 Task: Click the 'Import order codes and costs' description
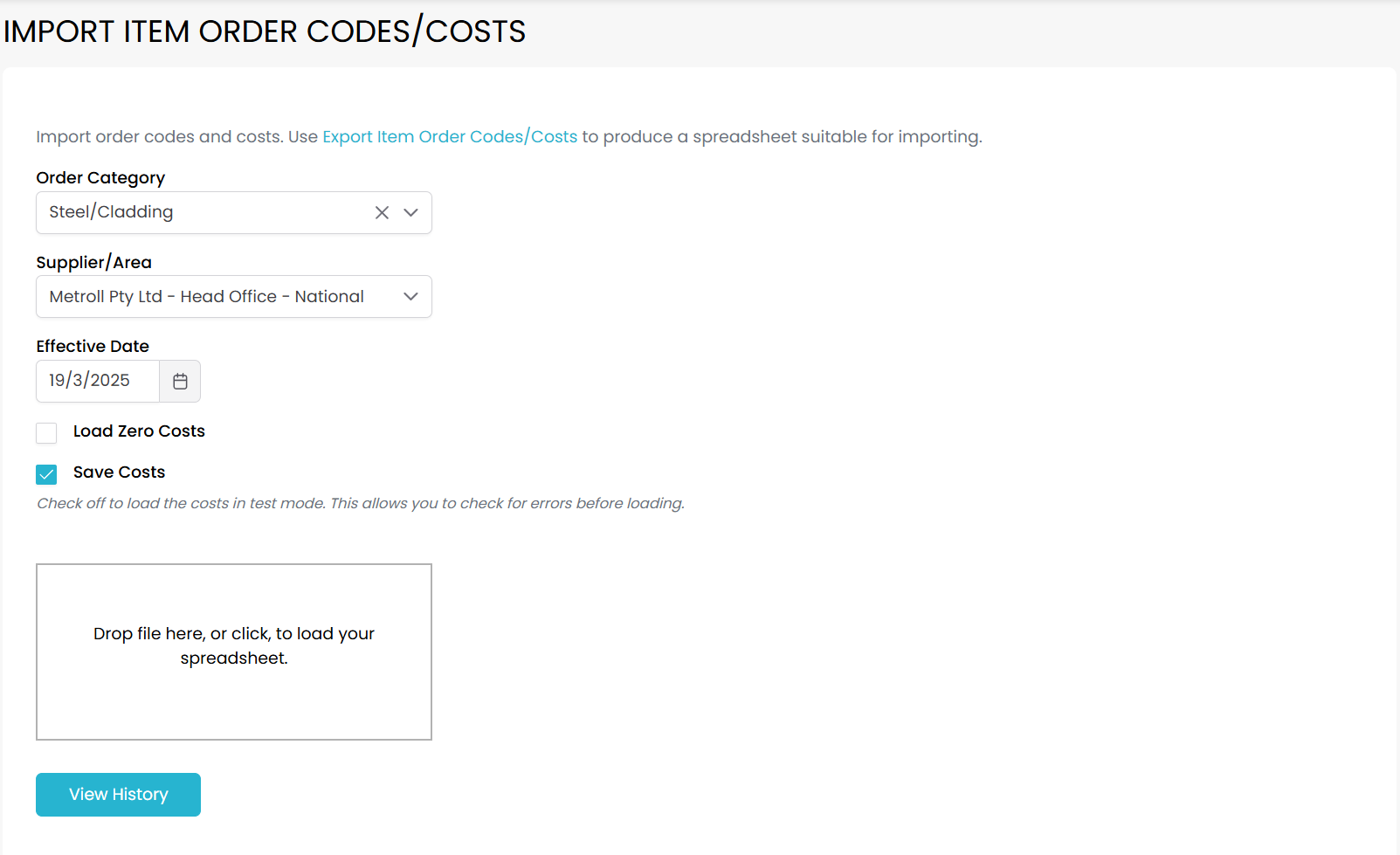point(176,137)
